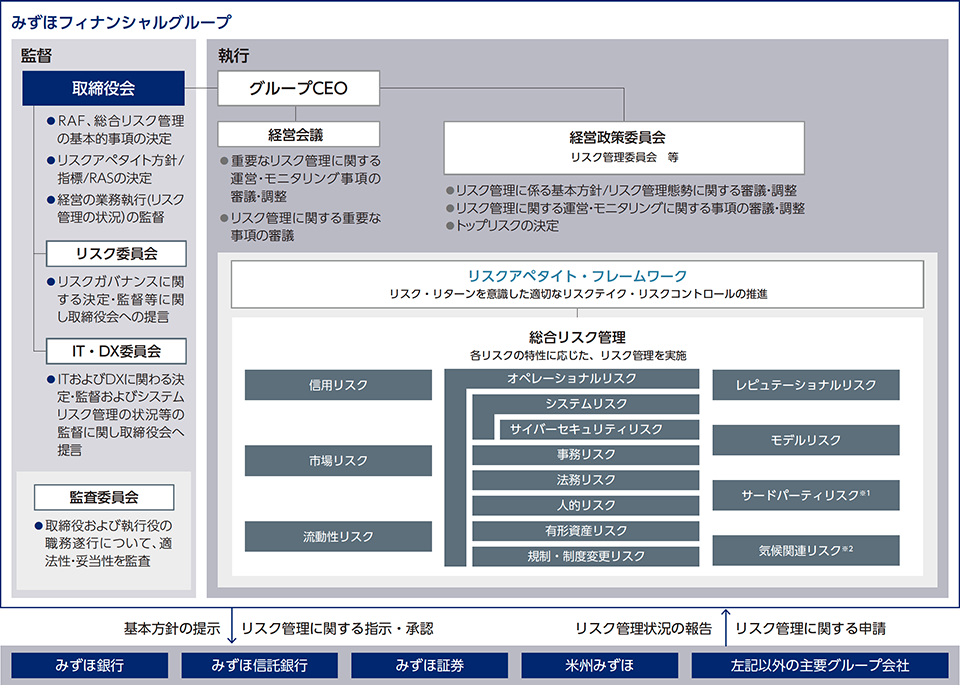This screenshot has width=960, height=685.
Task: Select the subtitle starting with 各リスクの特性に応じた
Action: (x=578, y=356)
